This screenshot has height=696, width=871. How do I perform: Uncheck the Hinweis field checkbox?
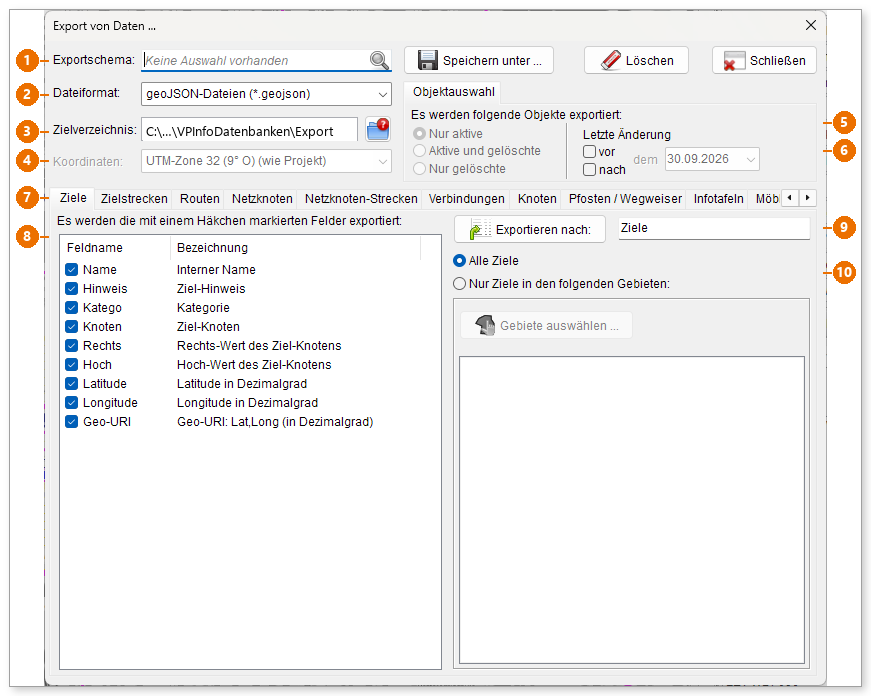[71, 288]
